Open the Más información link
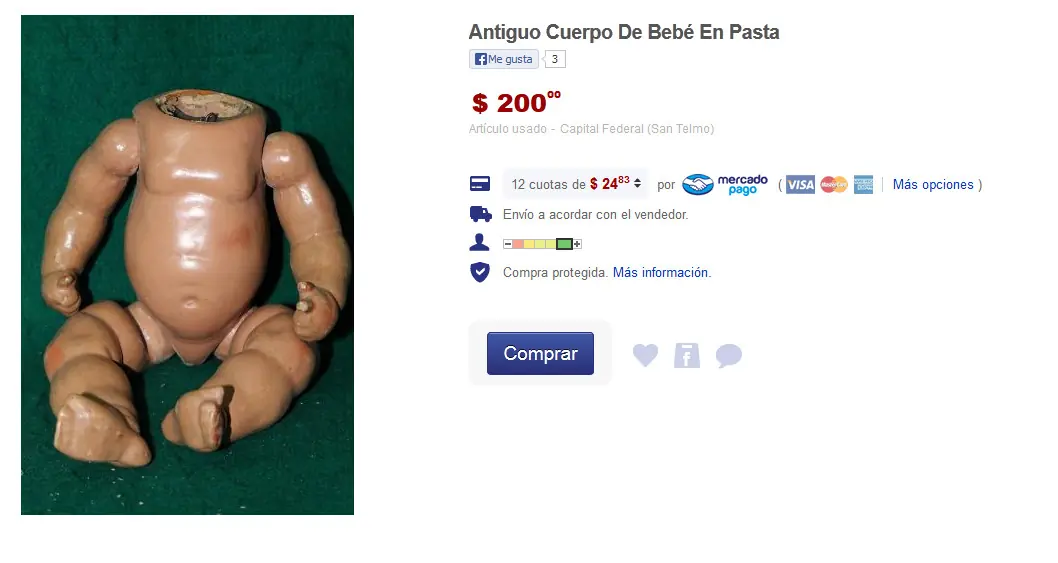This screenshot has height=563, width=1058. pos(662,273)
